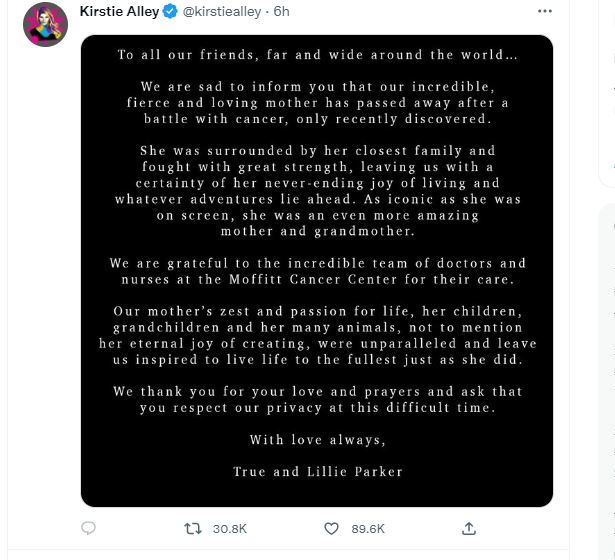Click the 'We thank you for your love' paragraph
This screenshot has height=560, width=615.
point(316,399)
